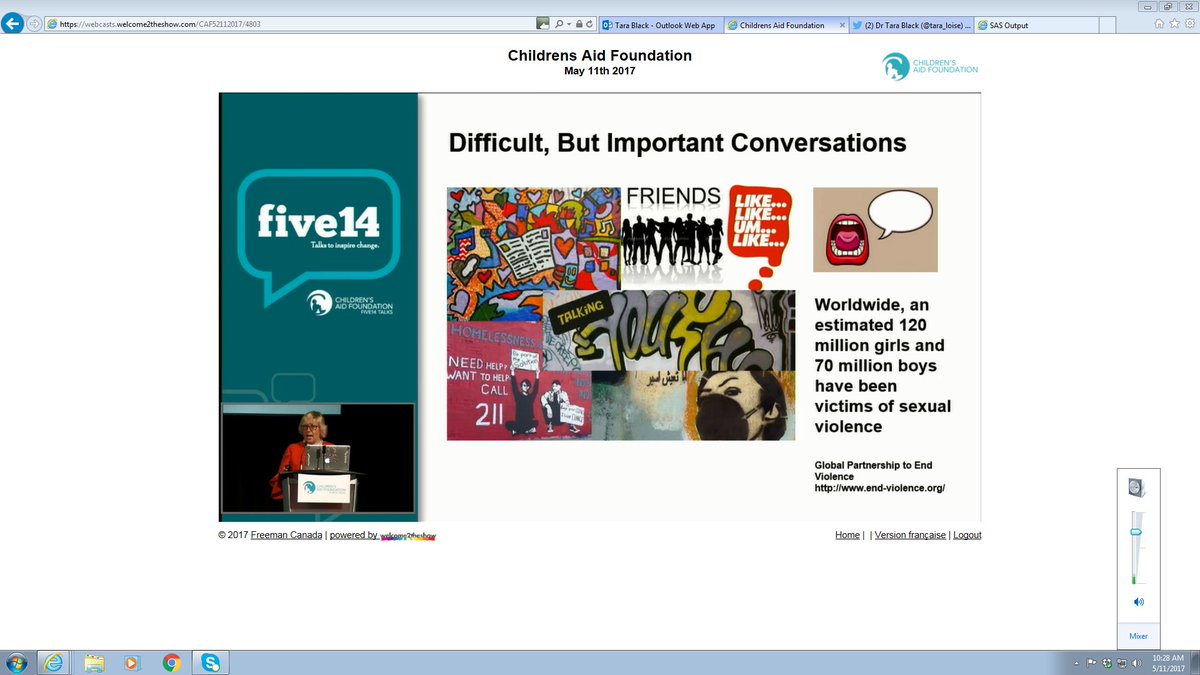Open browser settings via the gear icon
The height and width of the screenshot is (675, 1200).
pos(1190,23)
